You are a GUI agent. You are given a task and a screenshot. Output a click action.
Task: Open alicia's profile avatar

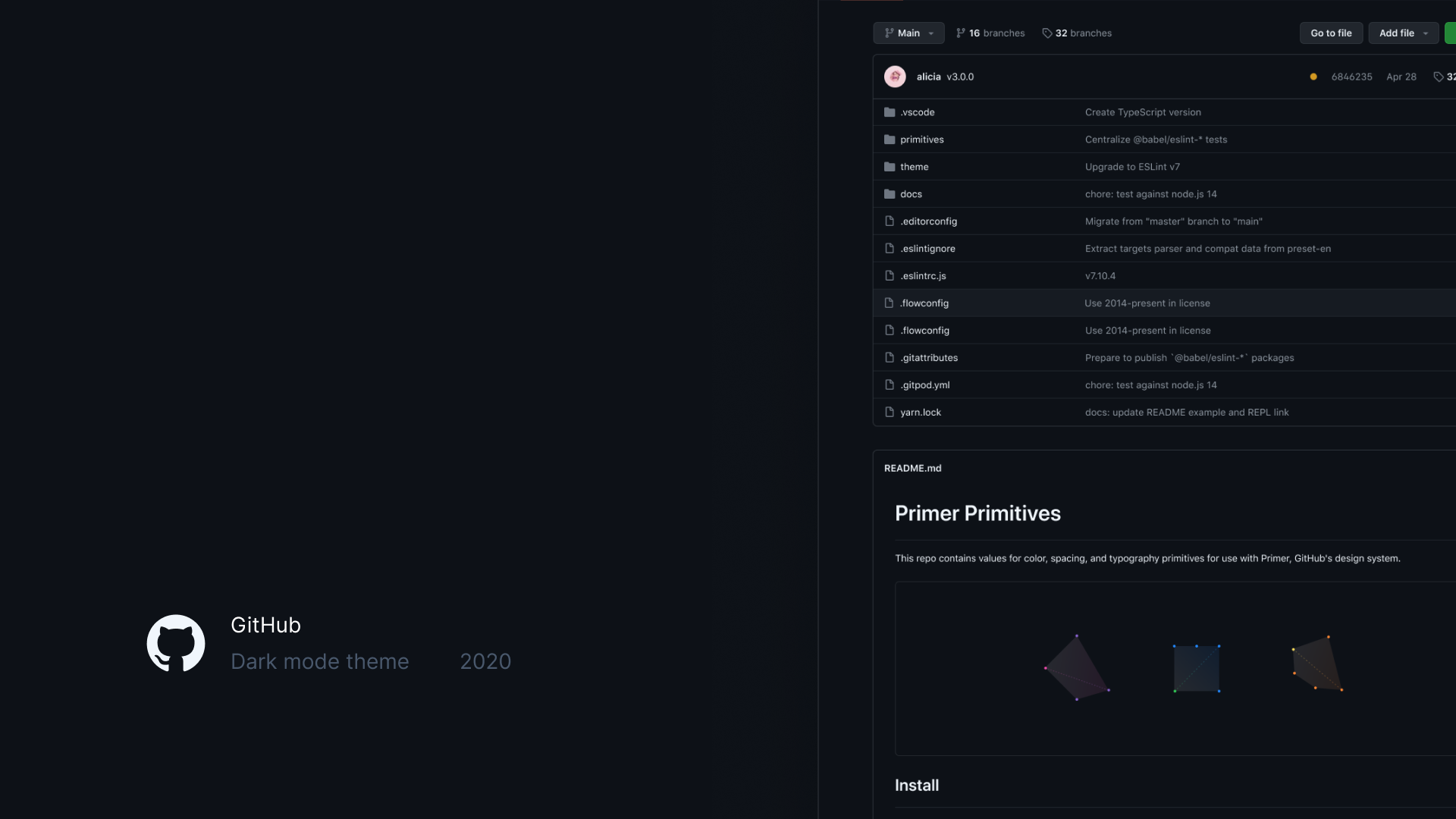tap(896, 77)
